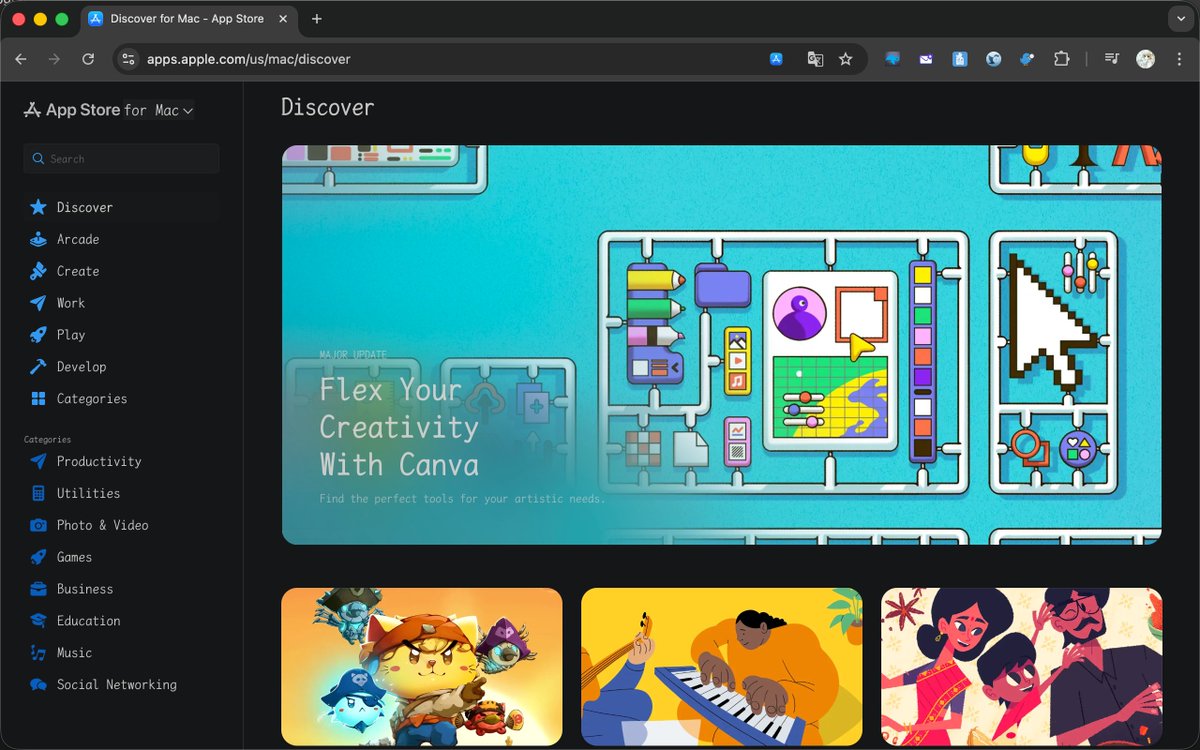Bookmark this page with the star icon

(846, 59)
